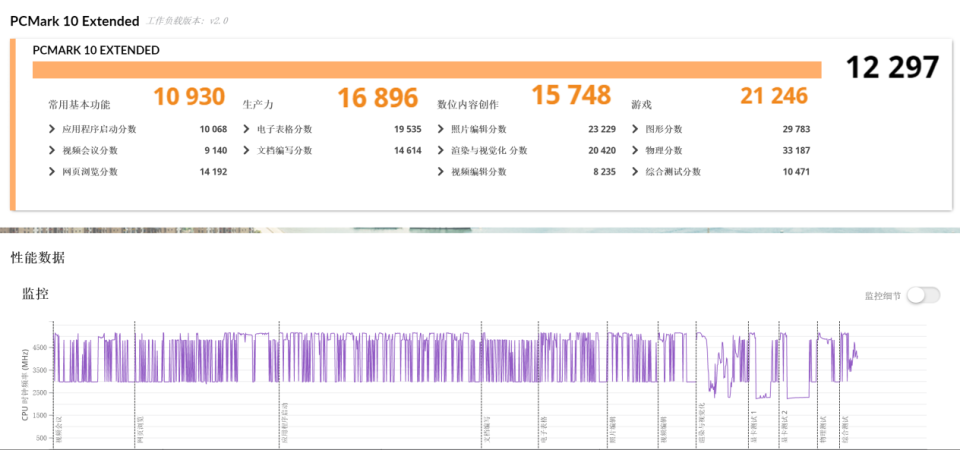Screen dimensions: 960x450
Task: Expand the 应用程序启动分数 chevron
Action: click(52, 129)
